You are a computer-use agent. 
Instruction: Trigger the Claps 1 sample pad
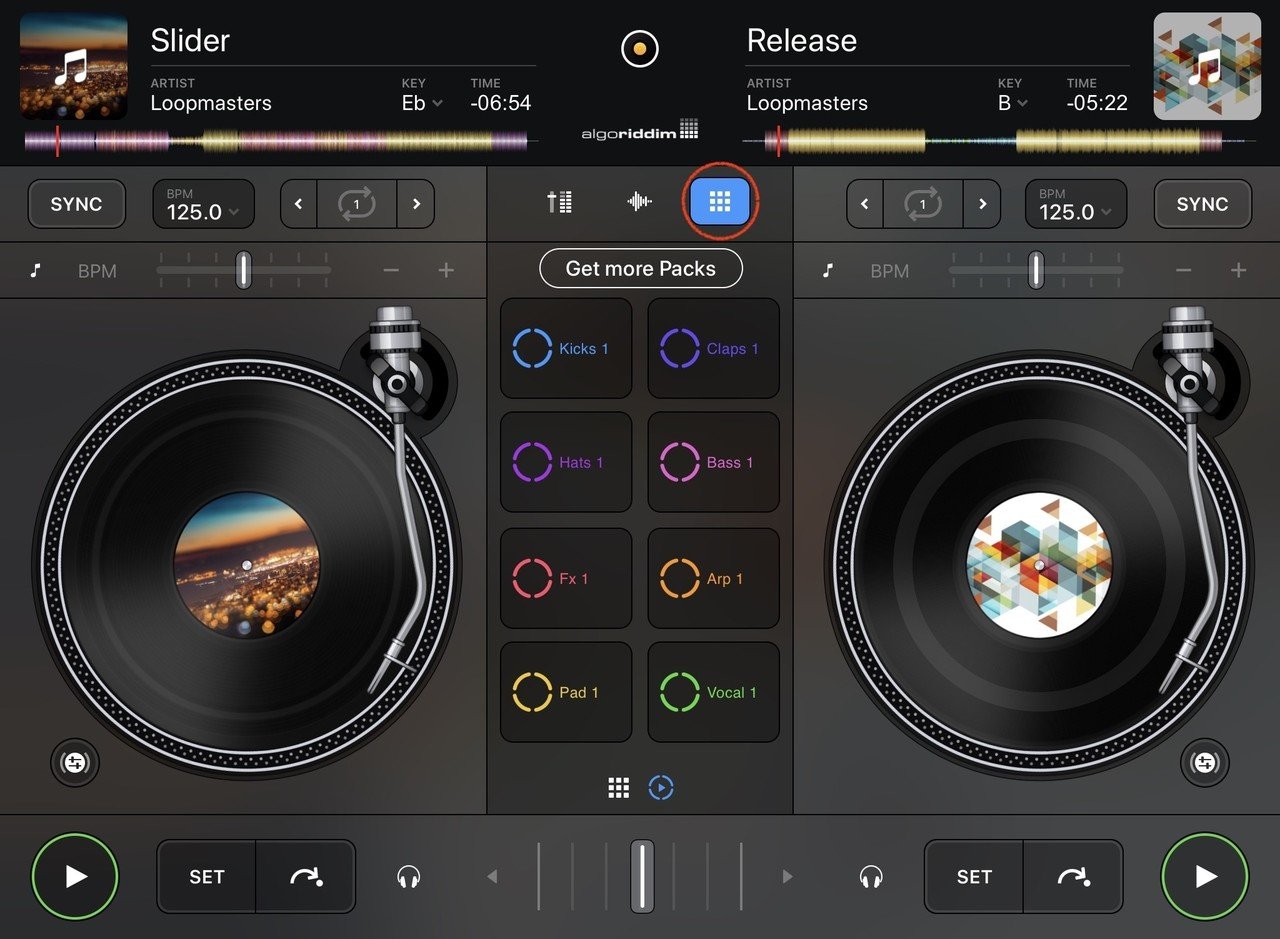713,349
